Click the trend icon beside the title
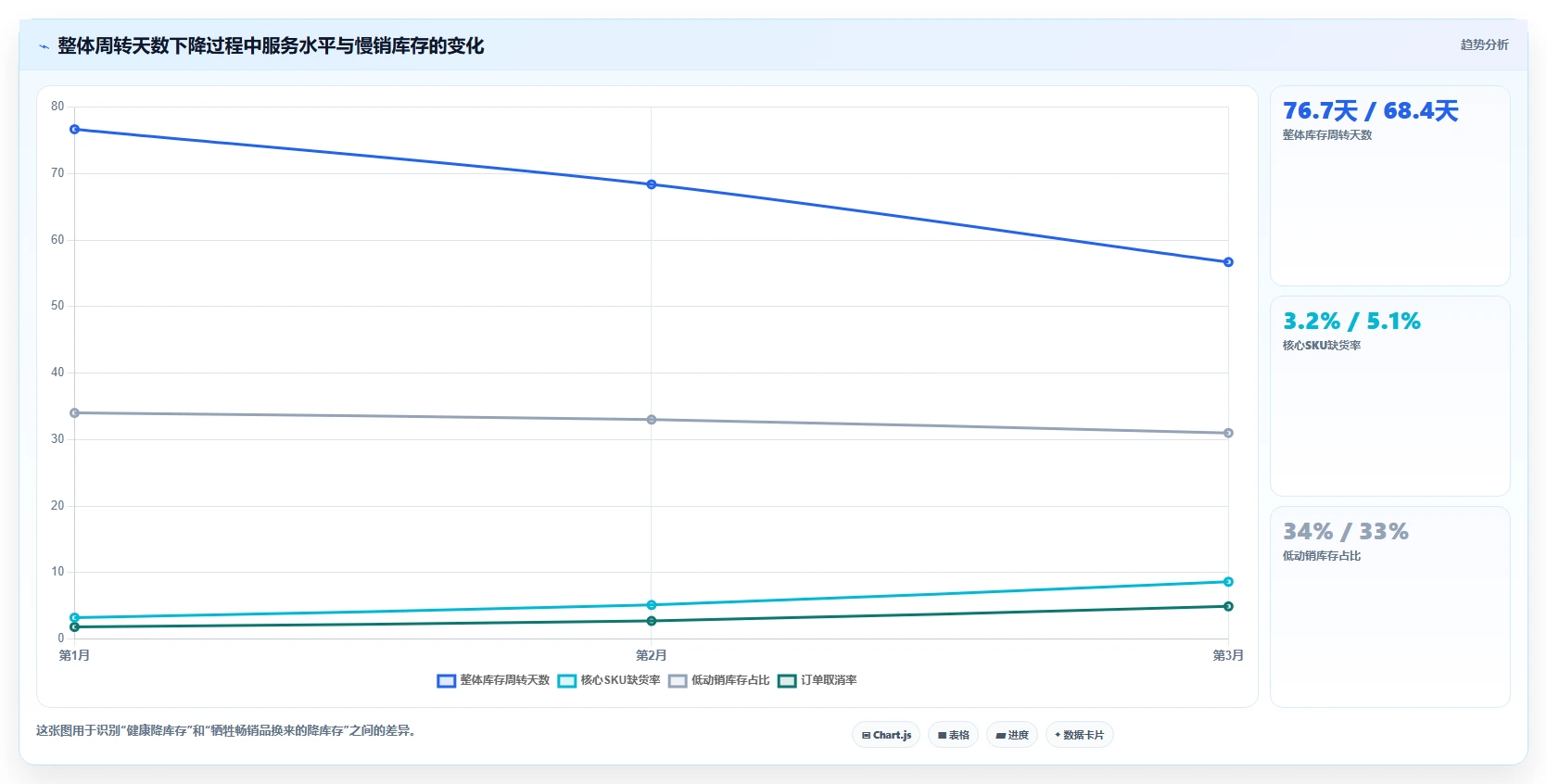This screenshot has width=1547, height=784. click(44, 46)
